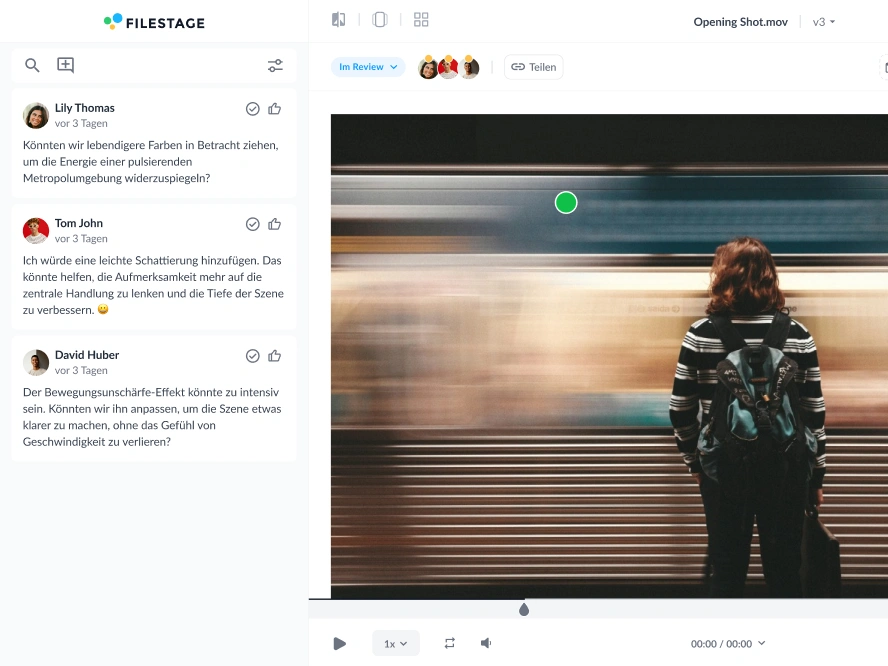Expand the 00:00 / 00:00 time format menu
This screenshot has width=888, height=666.
click(x=728, y=644)
